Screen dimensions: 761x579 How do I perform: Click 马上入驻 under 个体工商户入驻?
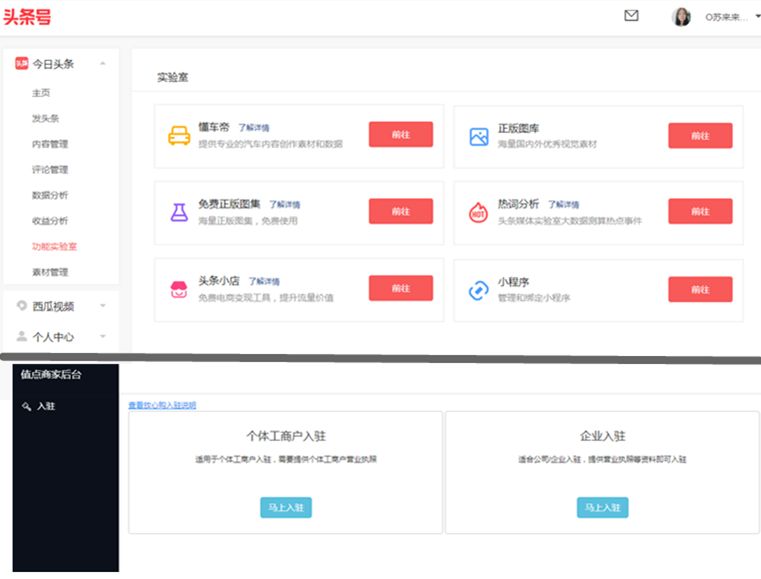tap(286, 508)
